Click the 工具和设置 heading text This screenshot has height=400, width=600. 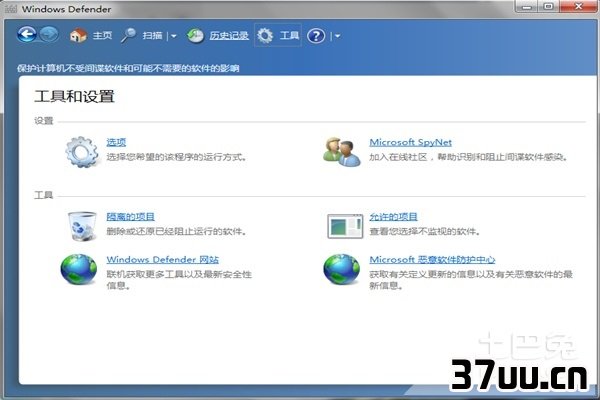pyautogui.click(x=74, y=96)
